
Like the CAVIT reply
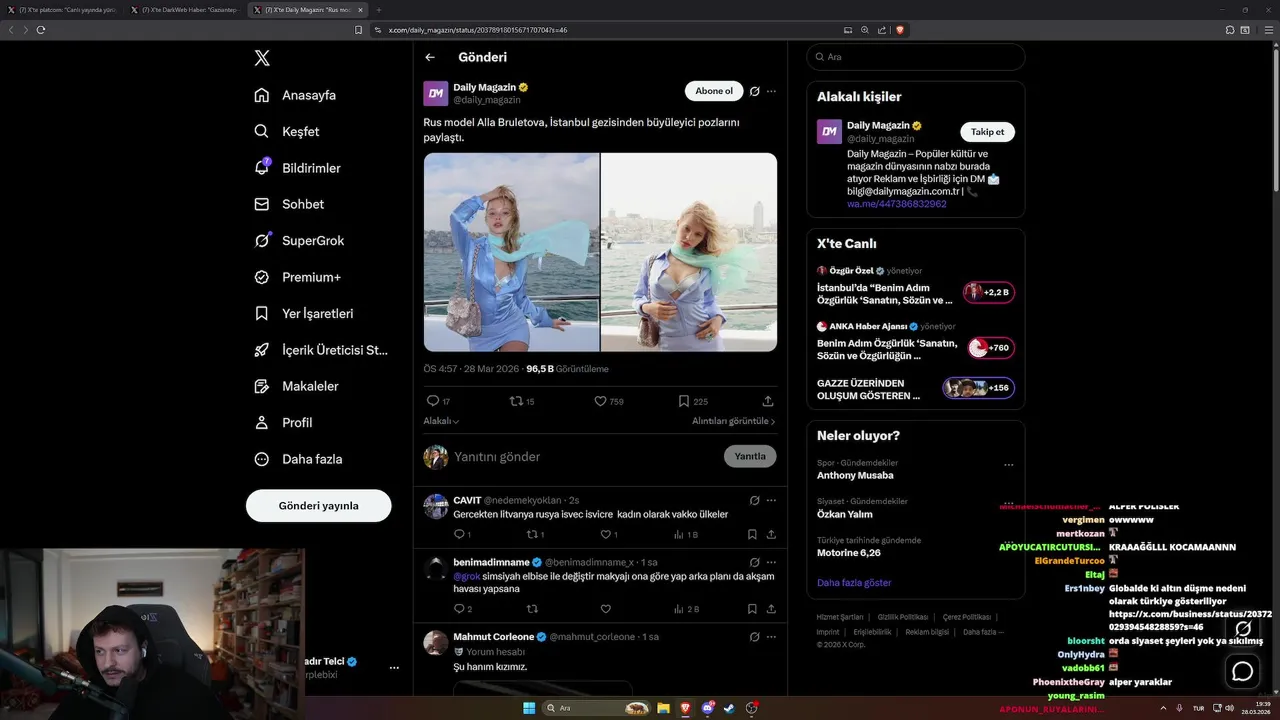(605, 535)
